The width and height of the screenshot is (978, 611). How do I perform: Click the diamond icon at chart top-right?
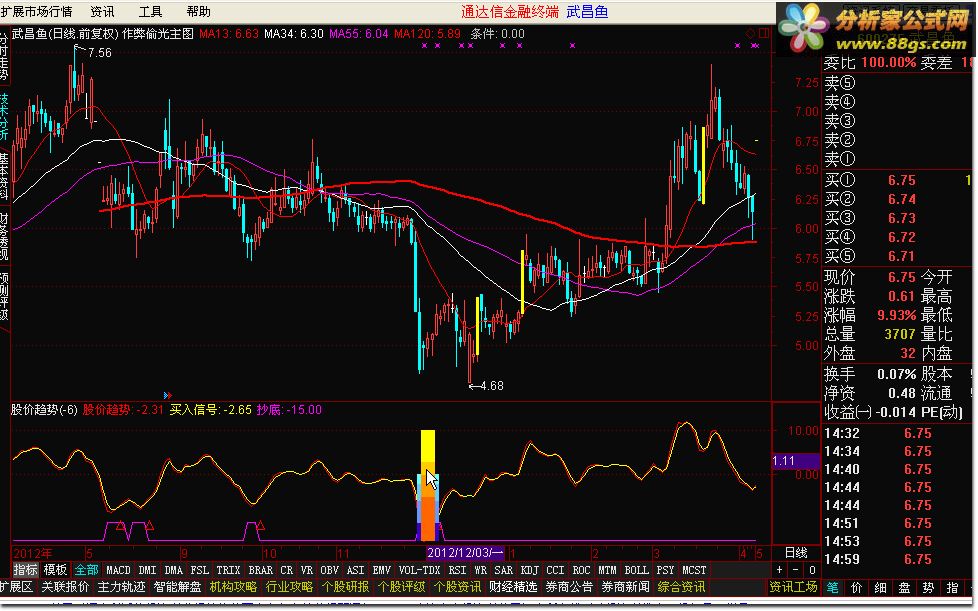[x=750, y=33]
